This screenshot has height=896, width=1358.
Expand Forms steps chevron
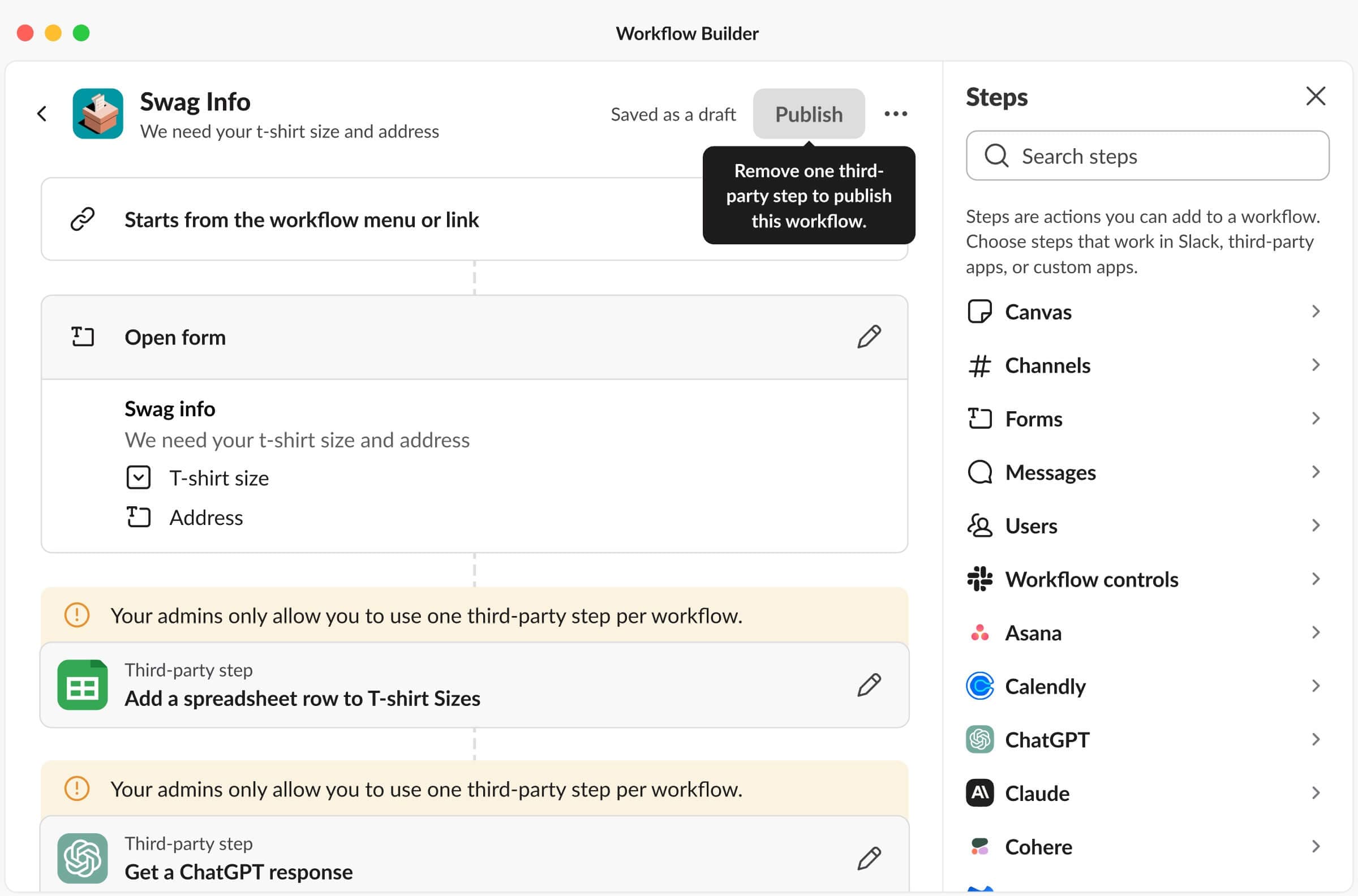pyautogui.click(x=1316, y=419)
